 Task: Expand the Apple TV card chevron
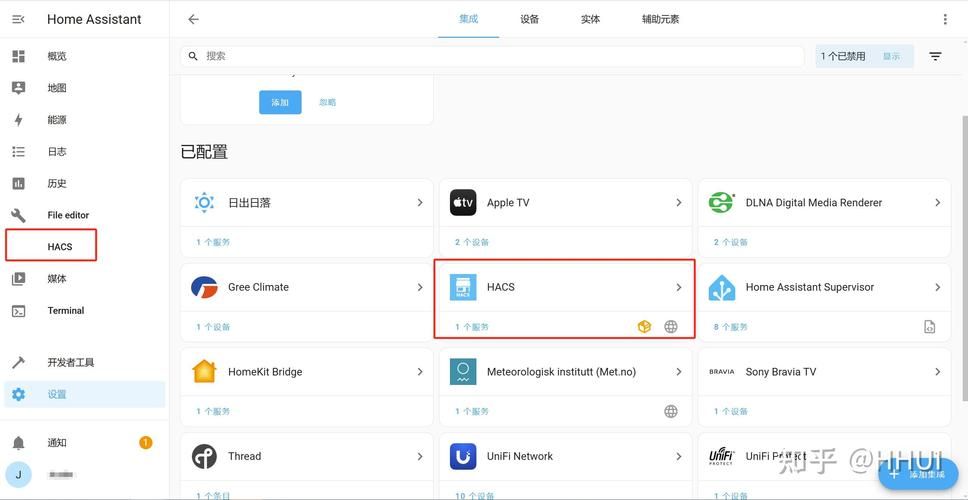click(678, 202)
